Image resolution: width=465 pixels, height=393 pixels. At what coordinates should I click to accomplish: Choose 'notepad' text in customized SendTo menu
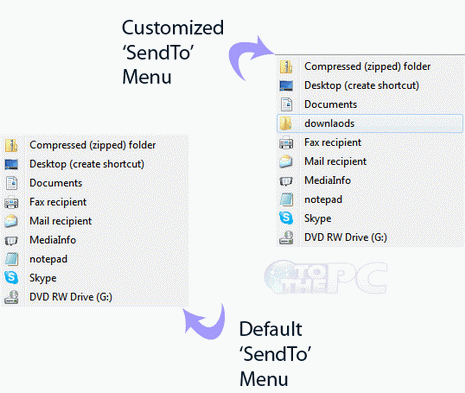[323, 200]
